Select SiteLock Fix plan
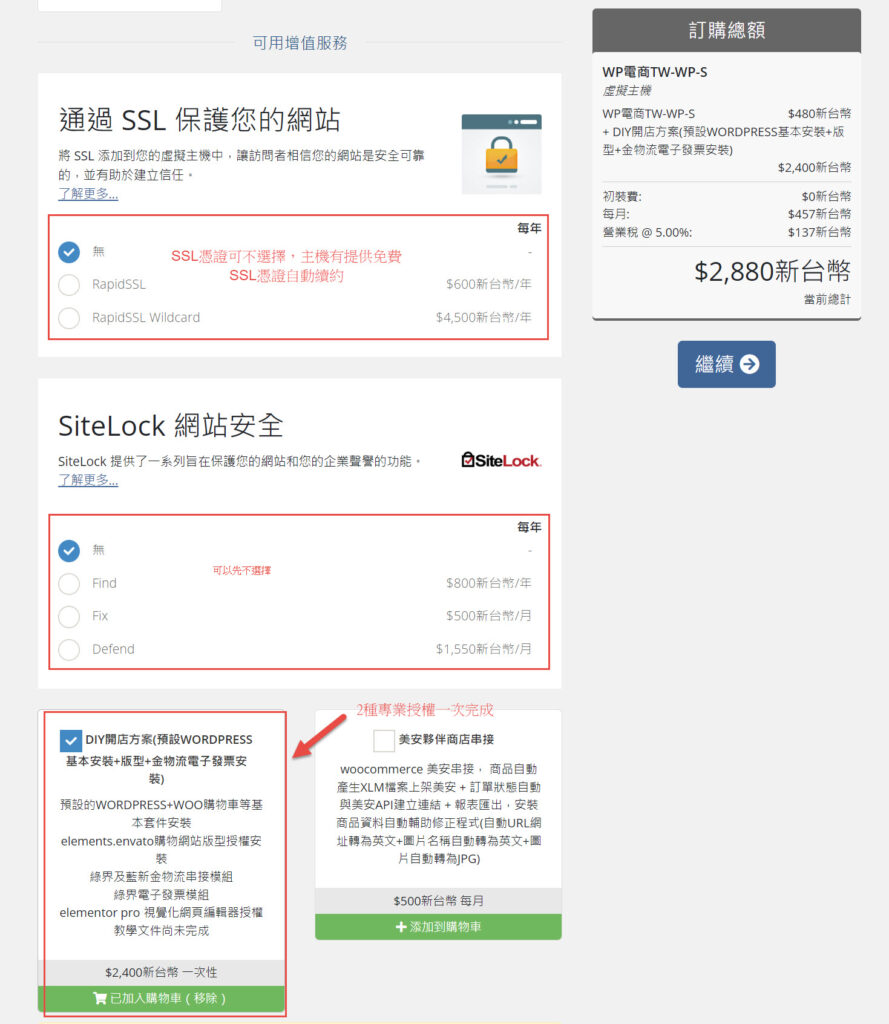 pyautogui.click(x=69, y=617)
